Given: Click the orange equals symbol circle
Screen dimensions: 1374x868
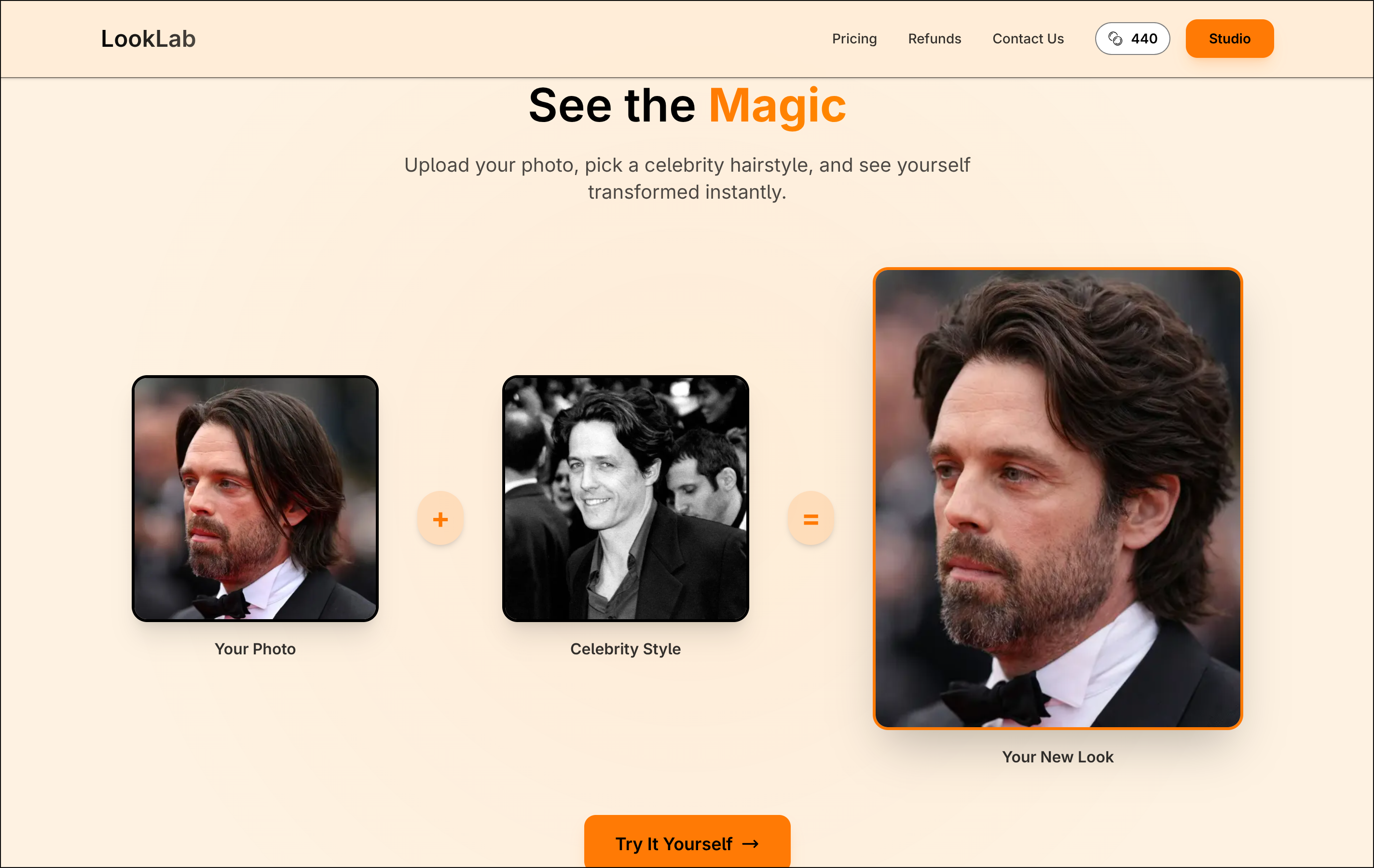Looking at the screenshot, I should [811, 518].
